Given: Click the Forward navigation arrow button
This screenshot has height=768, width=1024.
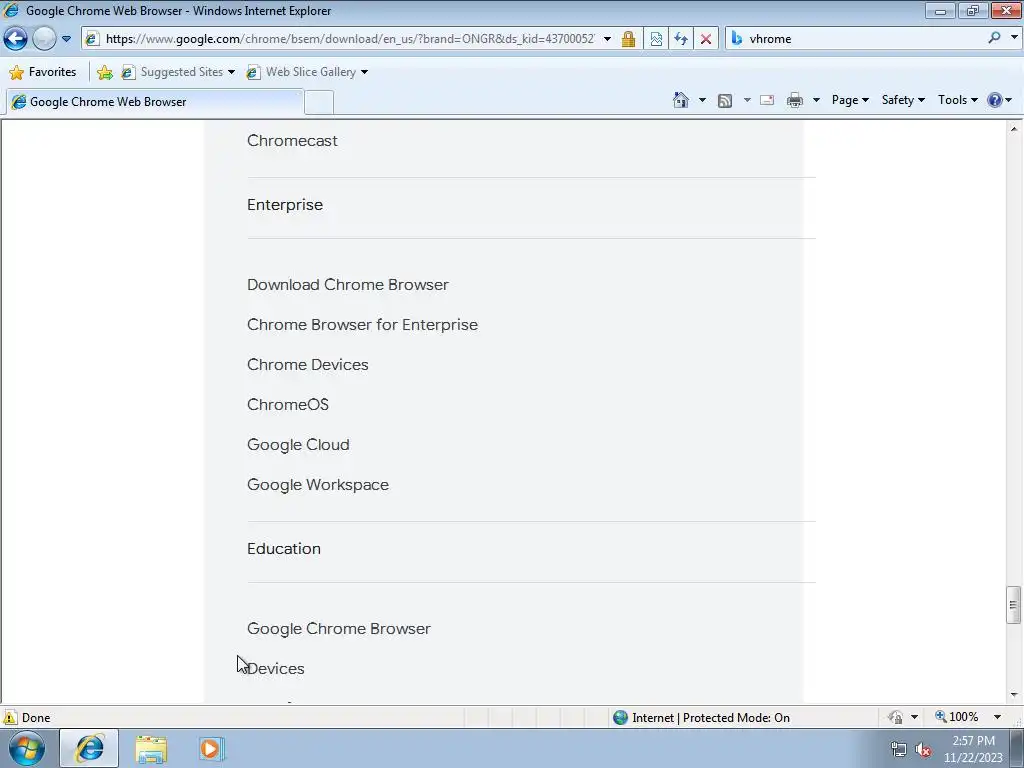Looking at the screenshot, I should [44, 39].
